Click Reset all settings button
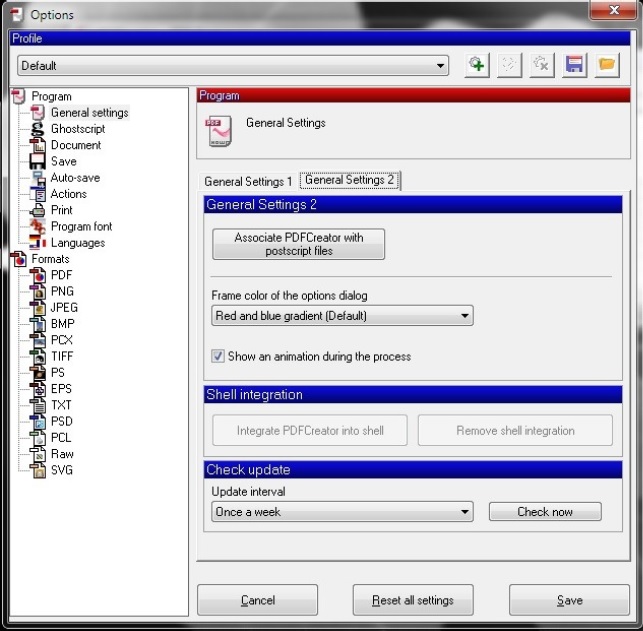Viewport: 643px width, 631px height. pyautogui.click(x=413, y=600)
